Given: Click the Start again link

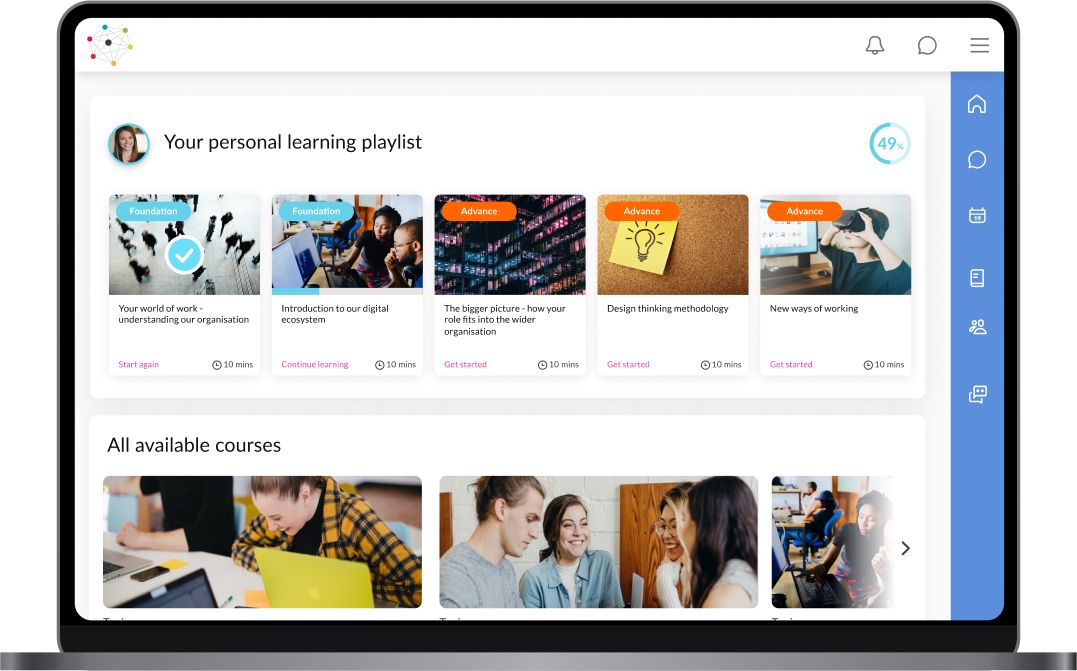Looking at the screenshot, I should tap(138, 365).
